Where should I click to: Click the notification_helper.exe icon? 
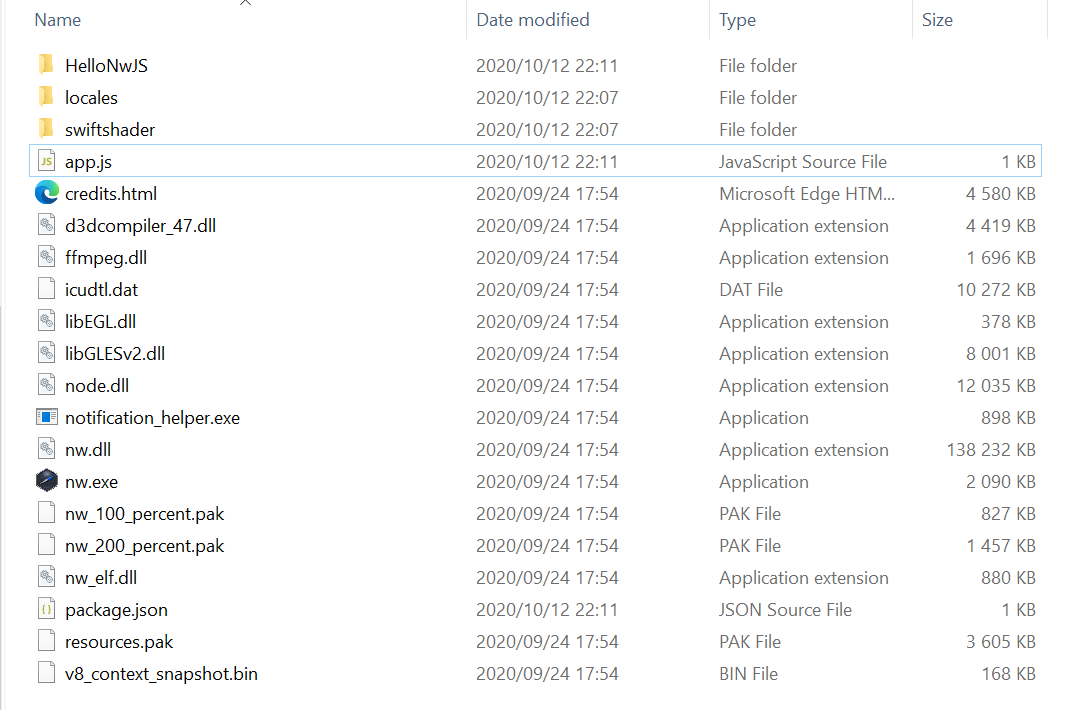(46, 418)
